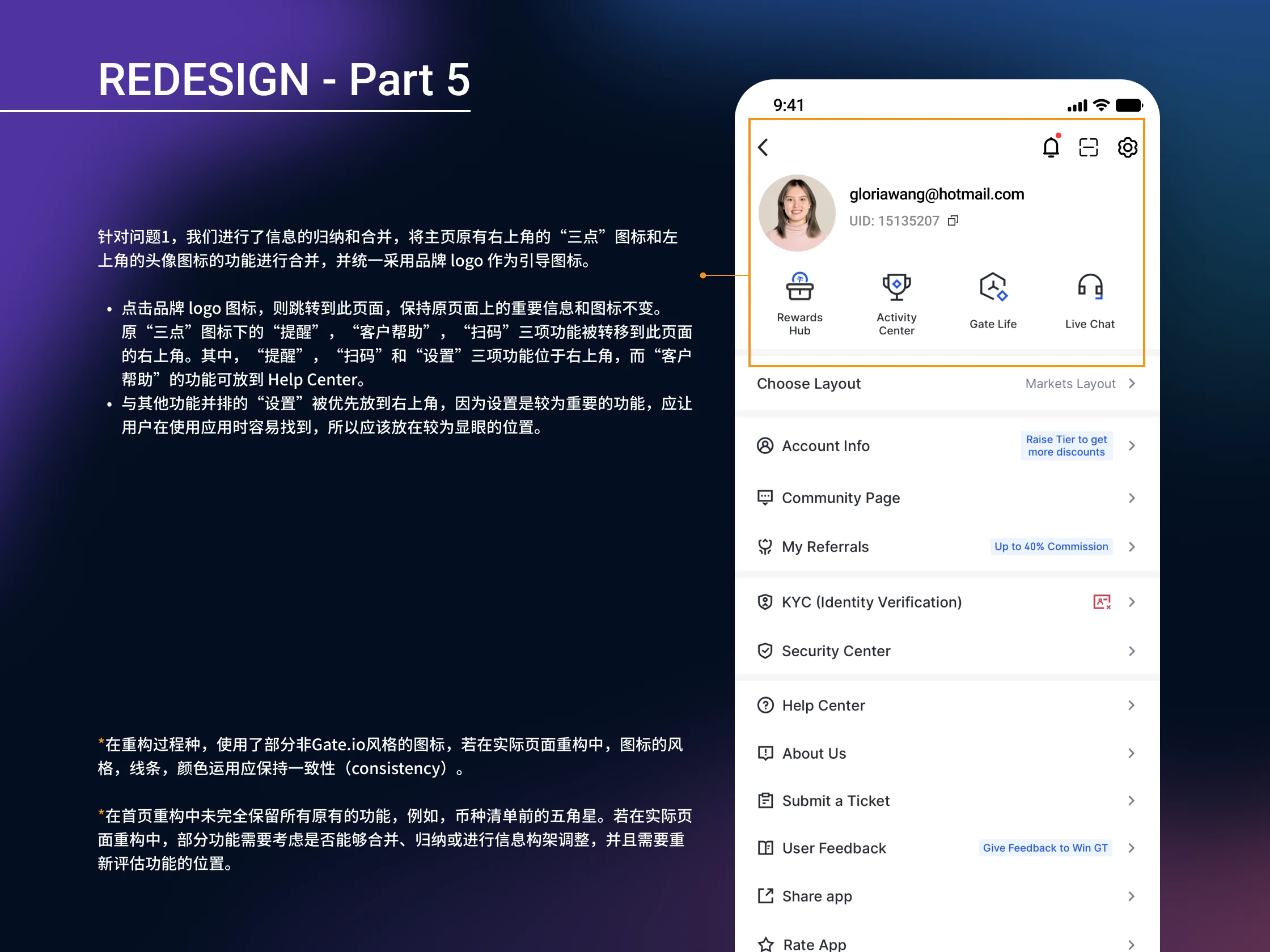Image resolution: width=1270 pixels, height=952 pixels.
Task: Expand the Choose Layout chevron
Action: (x=1132, y=383)
